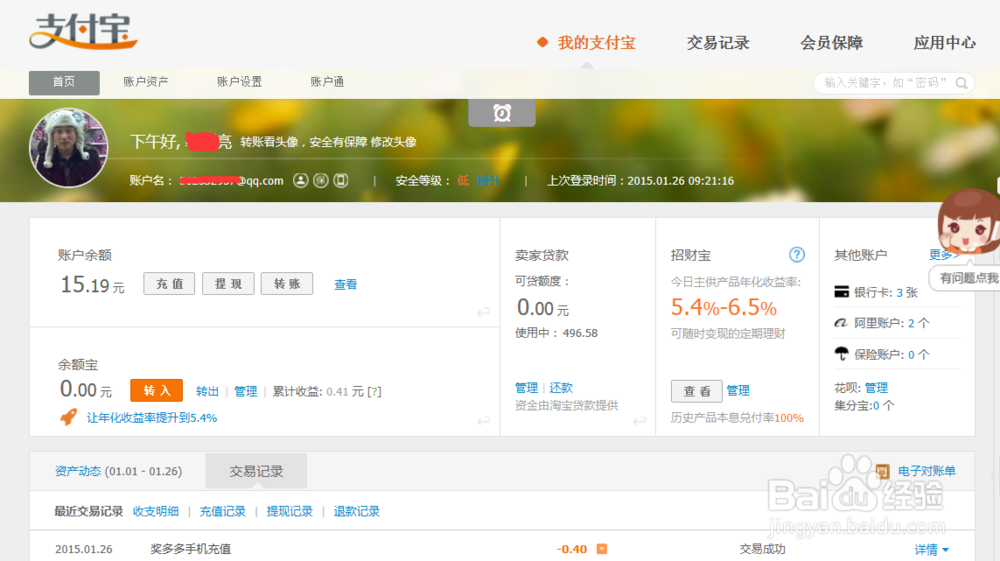
Task: Open 我的支付宝 top navigation
Action: [x=596, y=43]
